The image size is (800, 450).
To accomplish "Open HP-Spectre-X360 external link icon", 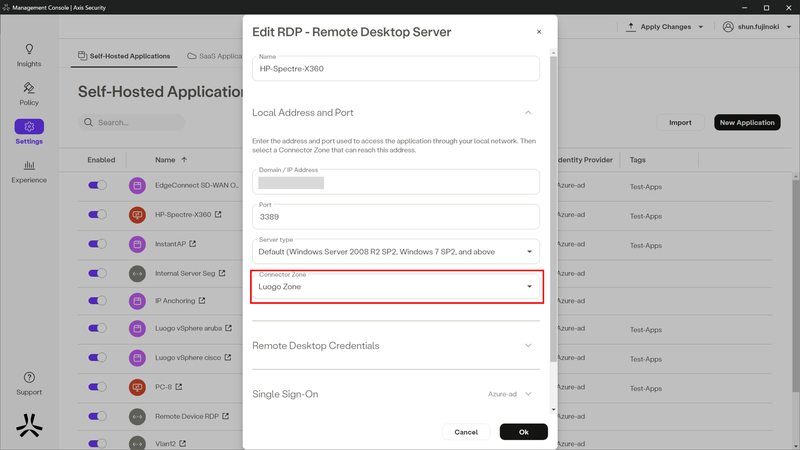I will tap(218, 214).
